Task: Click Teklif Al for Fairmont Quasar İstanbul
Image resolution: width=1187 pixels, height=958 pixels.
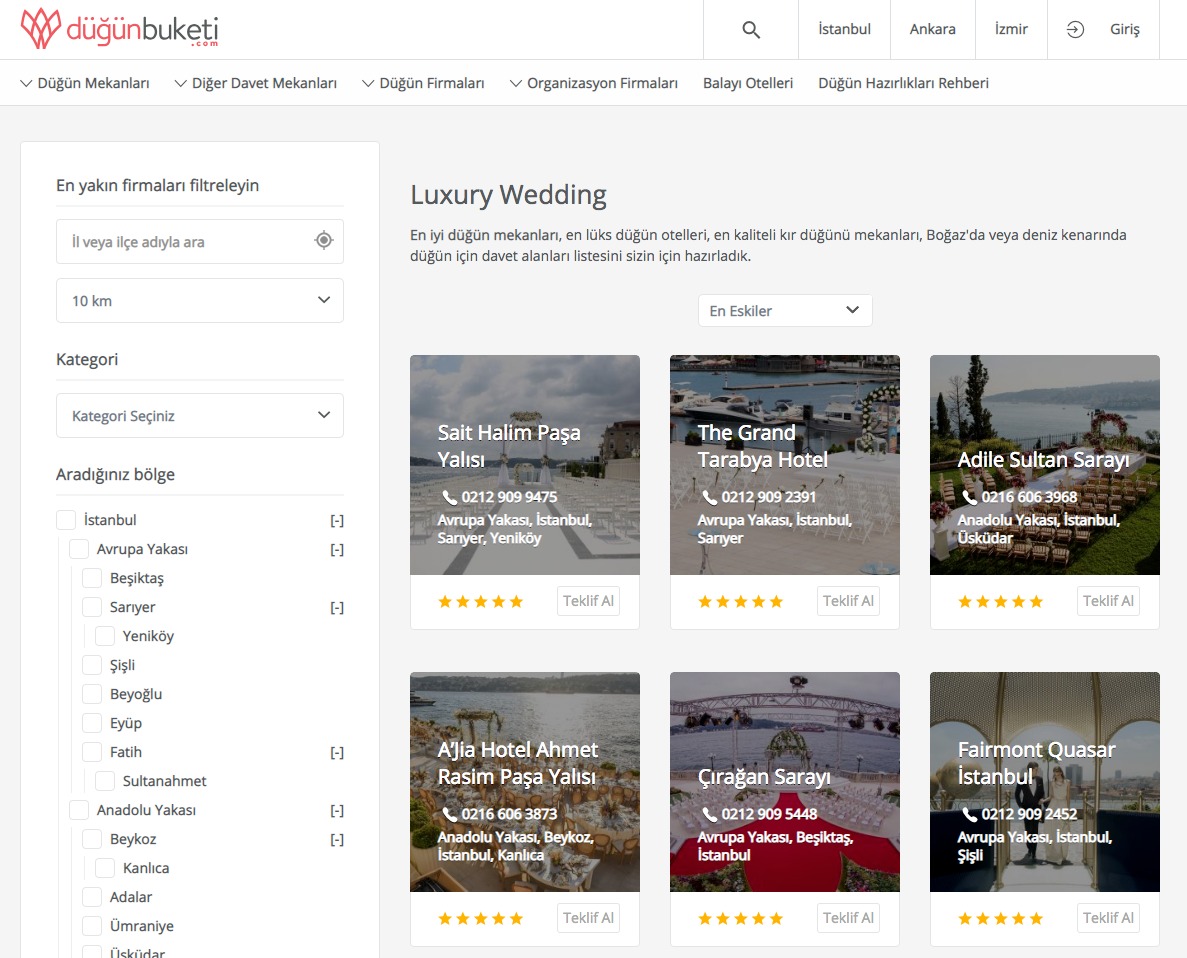Action: point(1108,918)
